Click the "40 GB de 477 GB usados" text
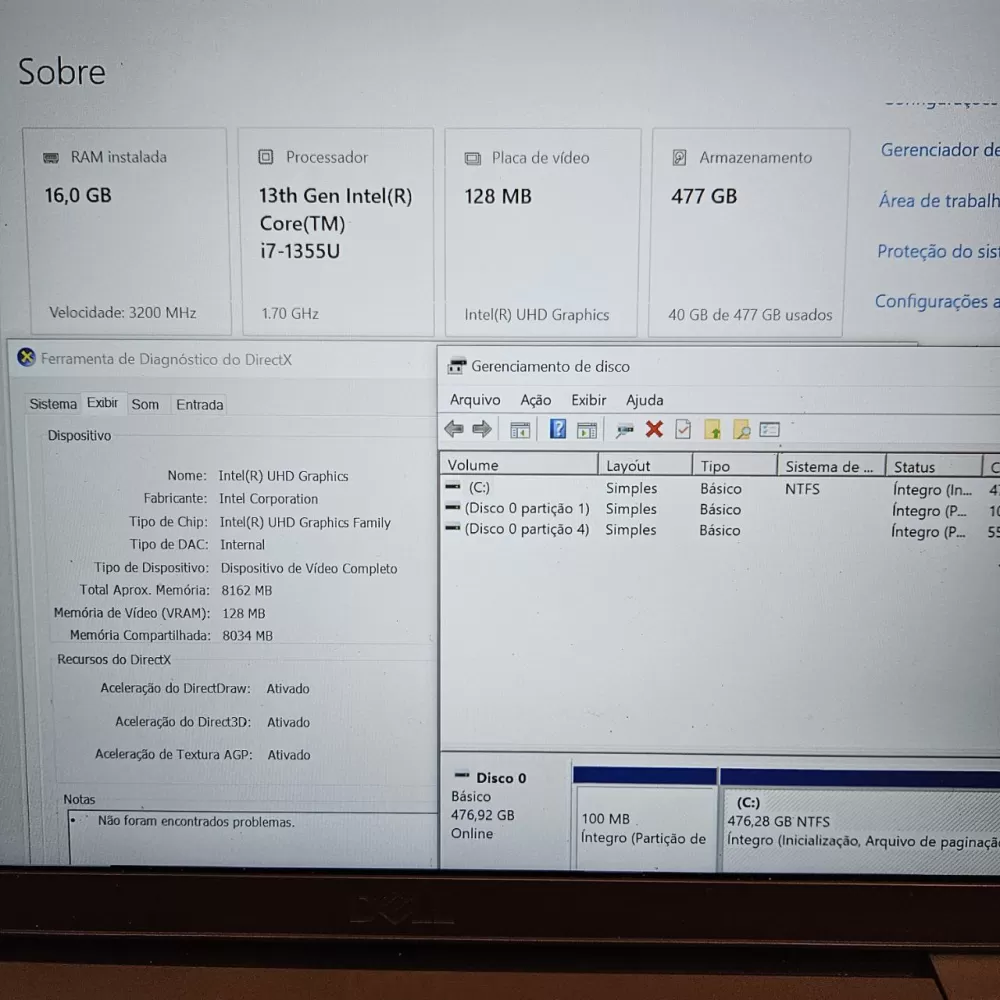 [750, 314]
